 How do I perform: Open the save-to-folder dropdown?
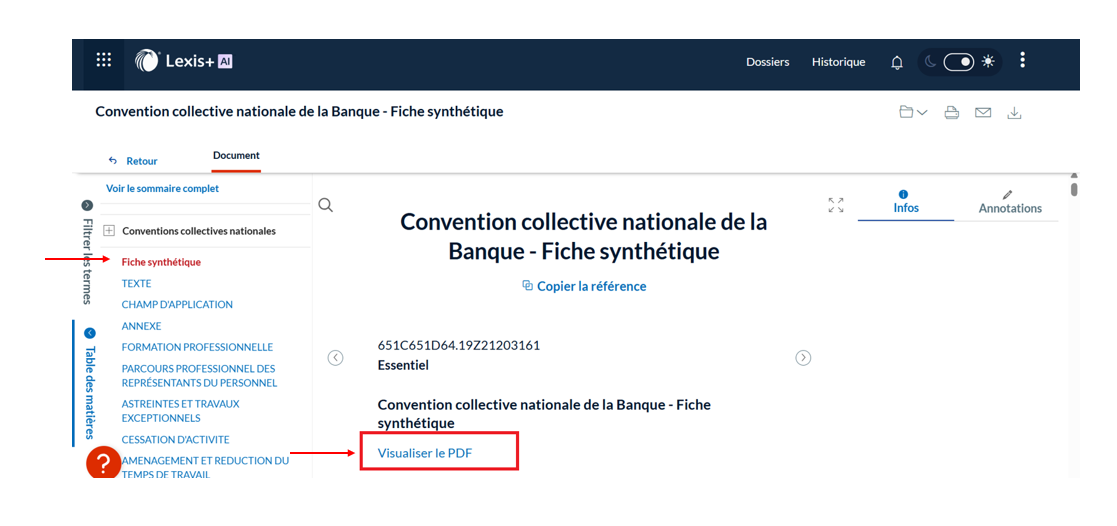click(x=913, y=113)
